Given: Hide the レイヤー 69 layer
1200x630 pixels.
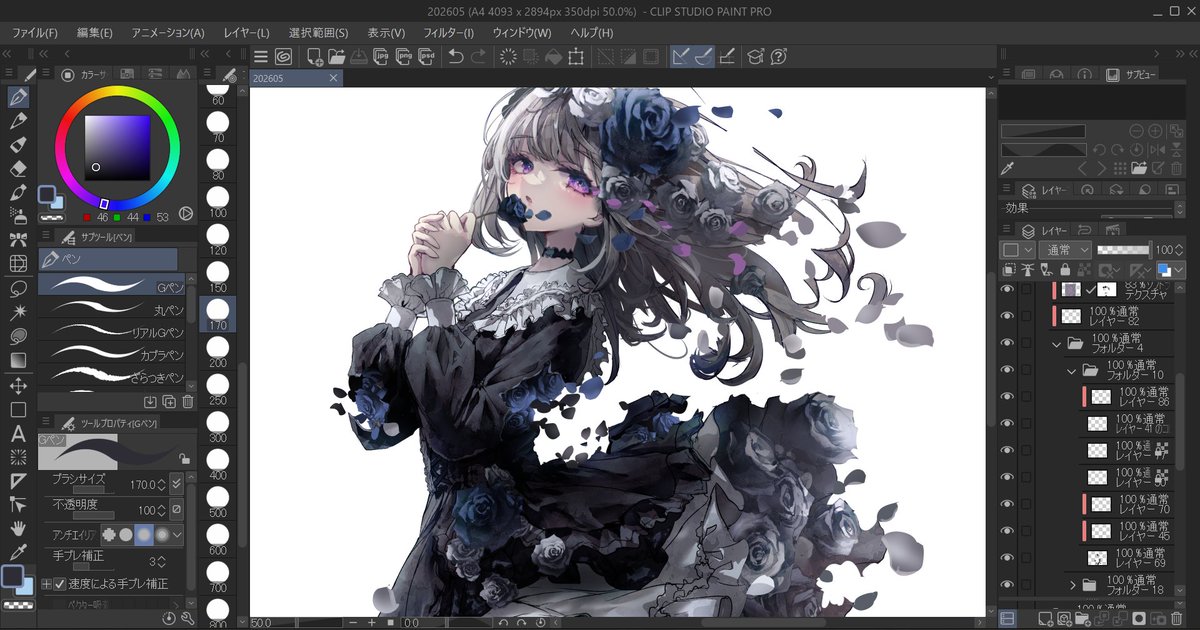Looking at the screenshot, I should pyautogui.click(x=1007, y=558).
